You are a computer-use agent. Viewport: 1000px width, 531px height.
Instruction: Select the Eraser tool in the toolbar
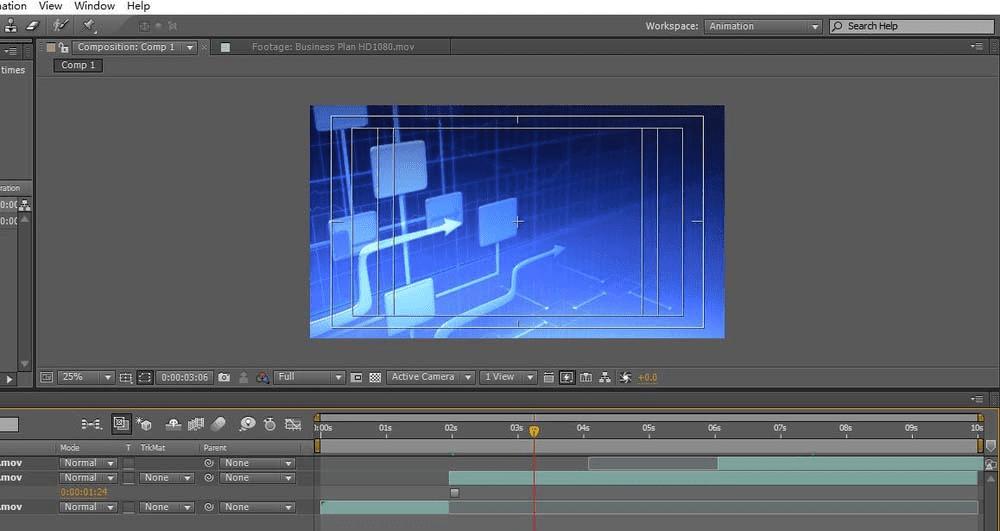pyautogui.click(x=30, y=25)
